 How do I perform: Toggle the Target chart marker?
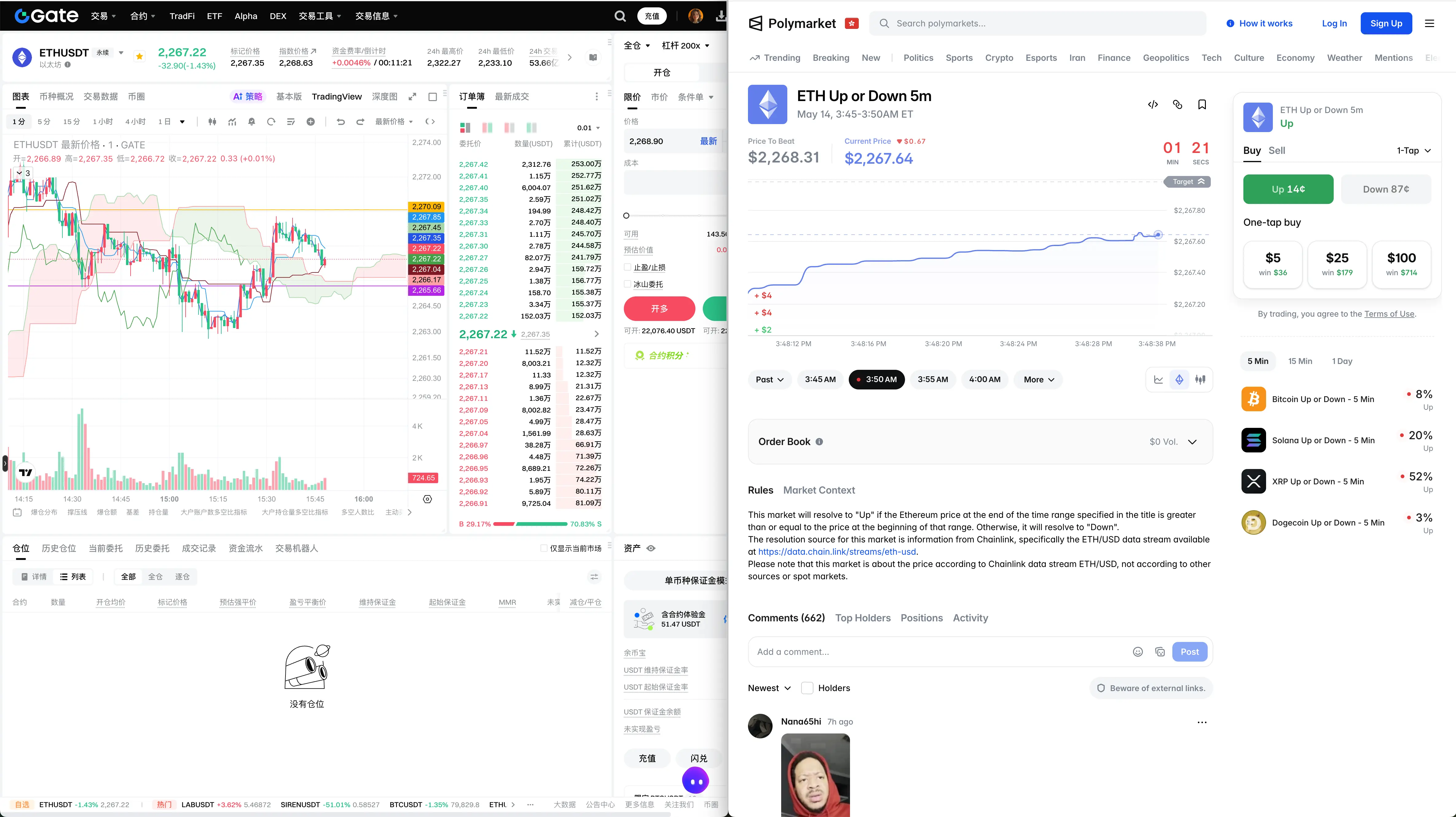point(1187,182)
